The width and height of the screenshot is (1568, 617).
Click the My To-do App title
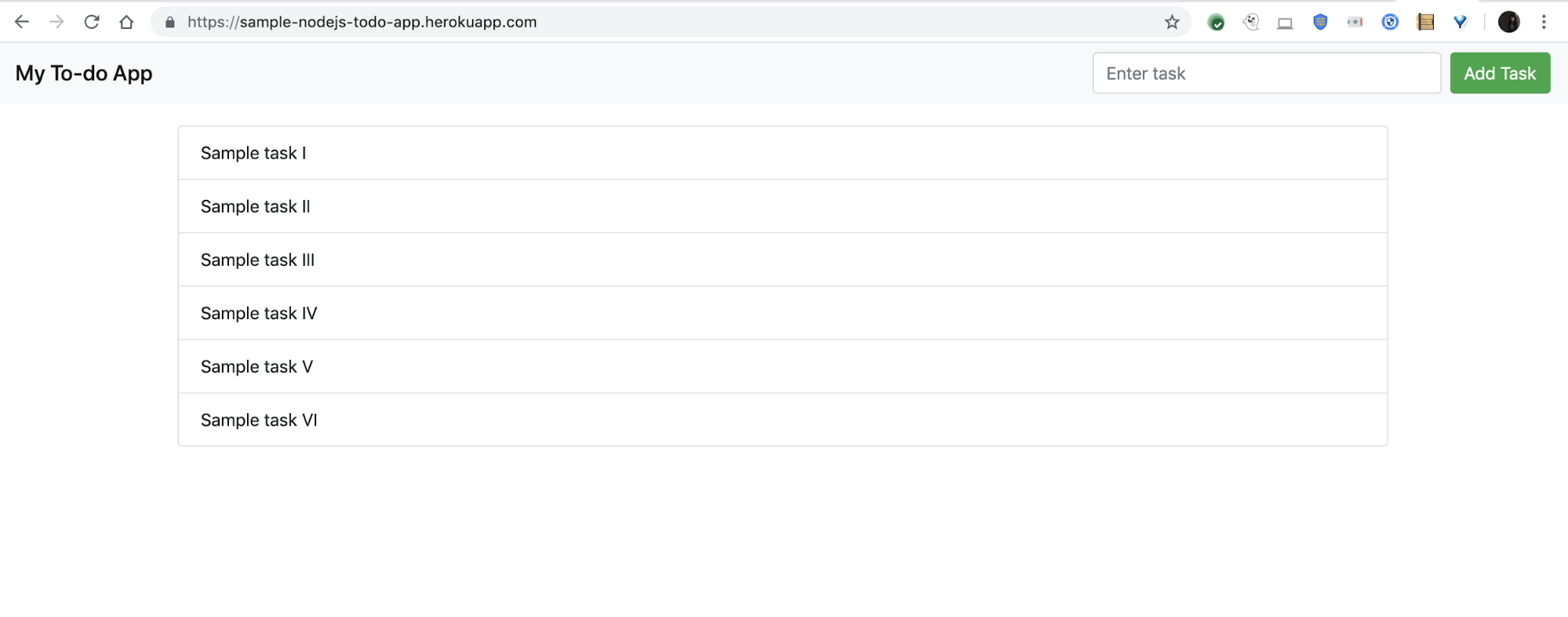[84, 73]
